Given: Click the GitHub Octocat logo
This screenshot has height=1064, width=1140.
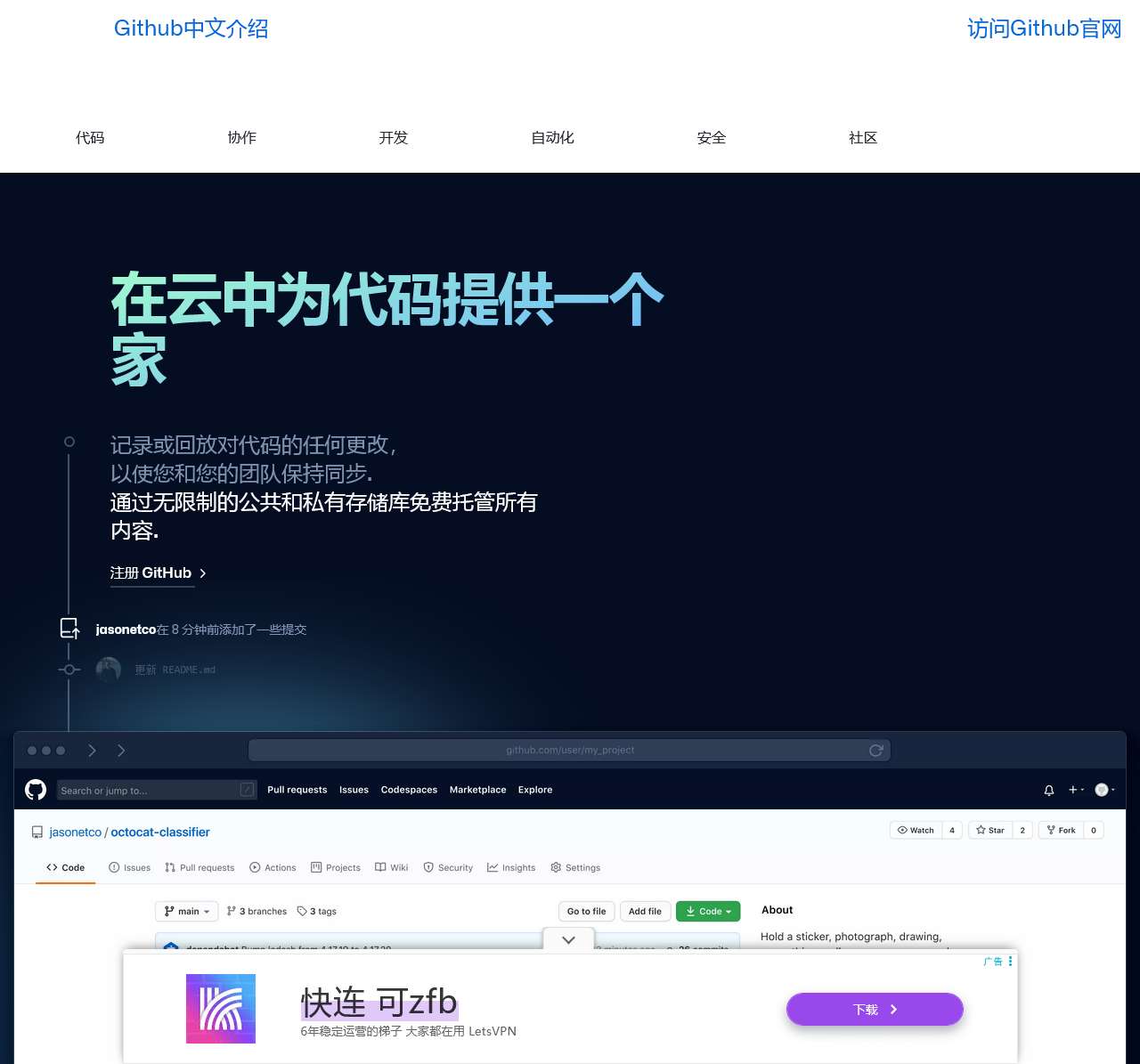Looking at the screenshot, I should pyautogui.click(x=35, y=790).
